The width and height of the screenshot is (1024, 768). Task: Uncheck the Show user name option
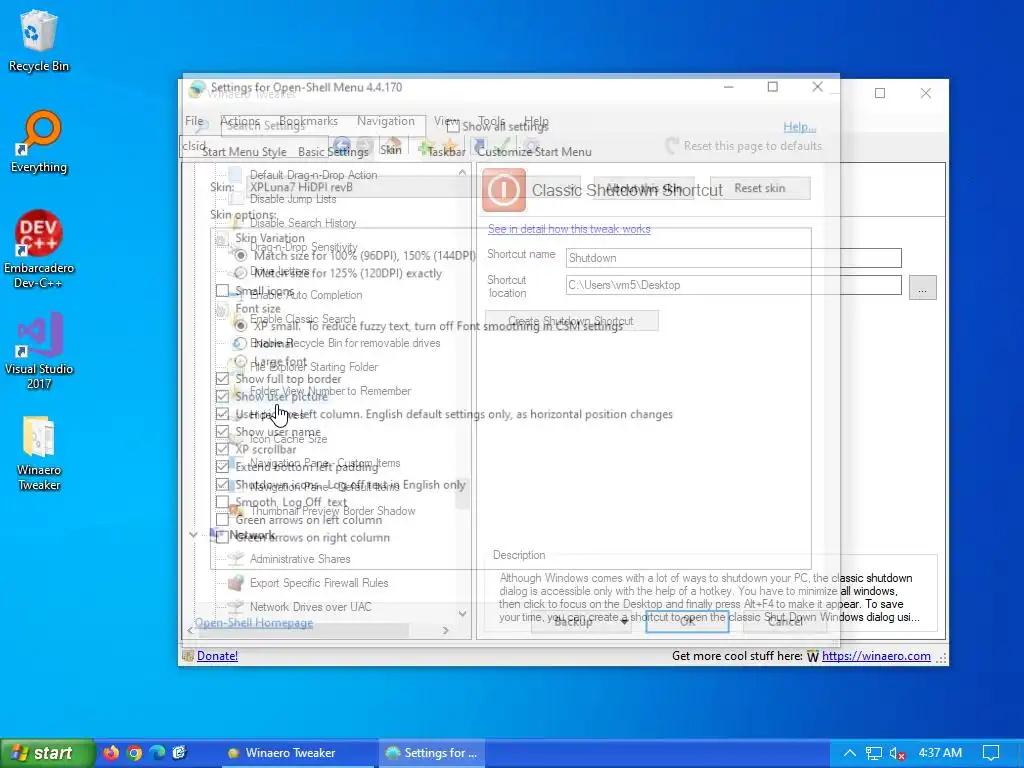click(222, 432)
